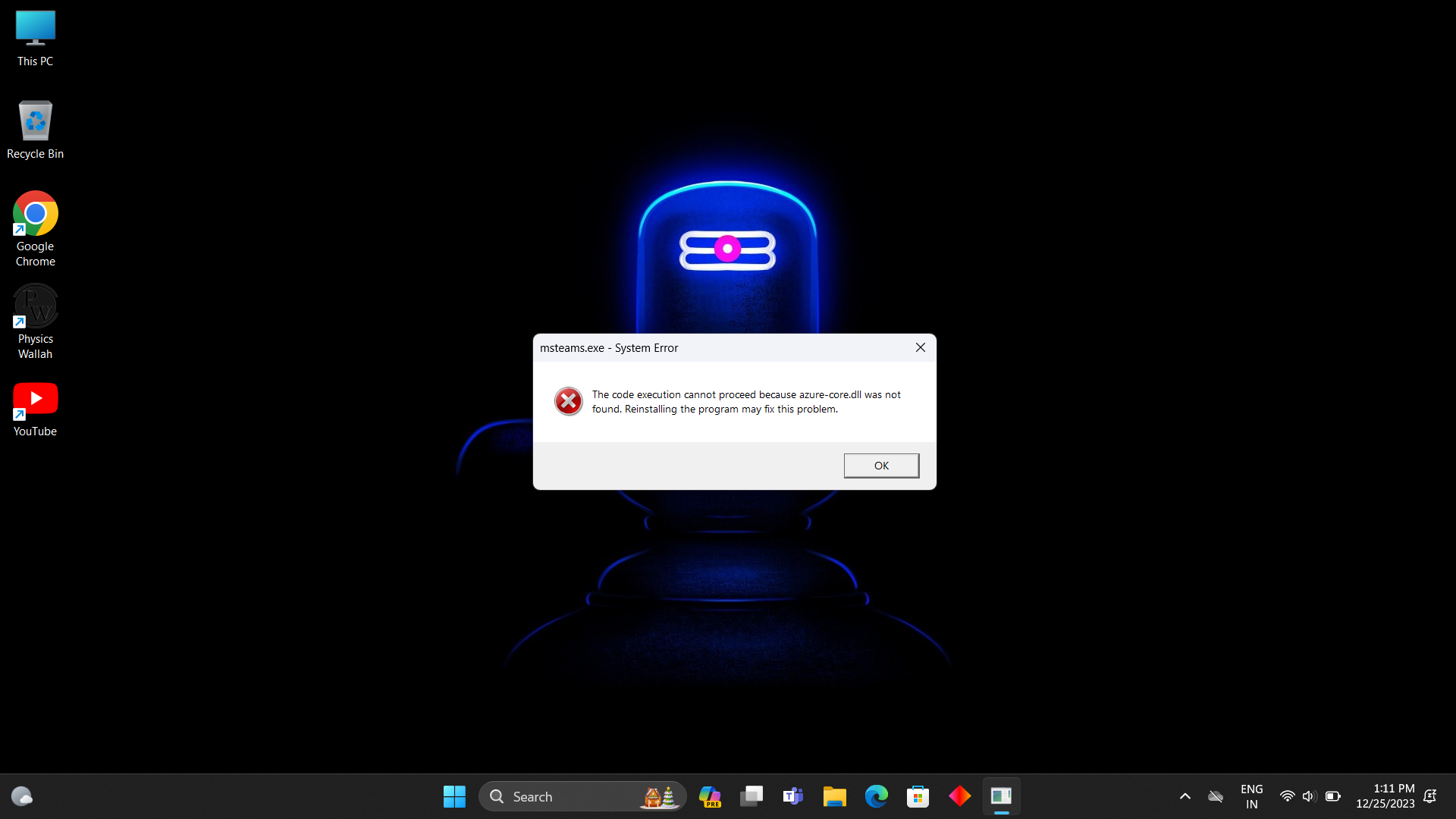The height and width of the screenshot is (819, 1456).
Task: Open Task View on the taskbar
Action: 752,796
